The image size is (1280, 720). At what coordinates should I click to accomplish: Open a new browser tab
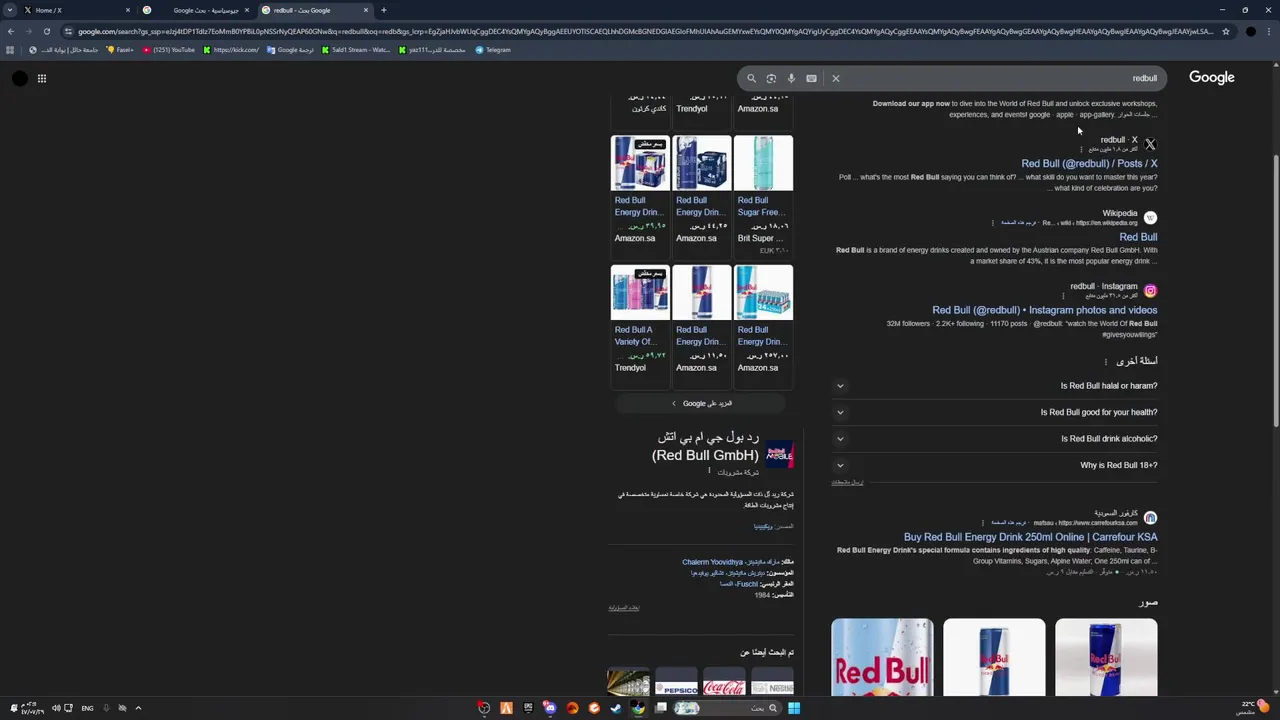tap(383, 10)
